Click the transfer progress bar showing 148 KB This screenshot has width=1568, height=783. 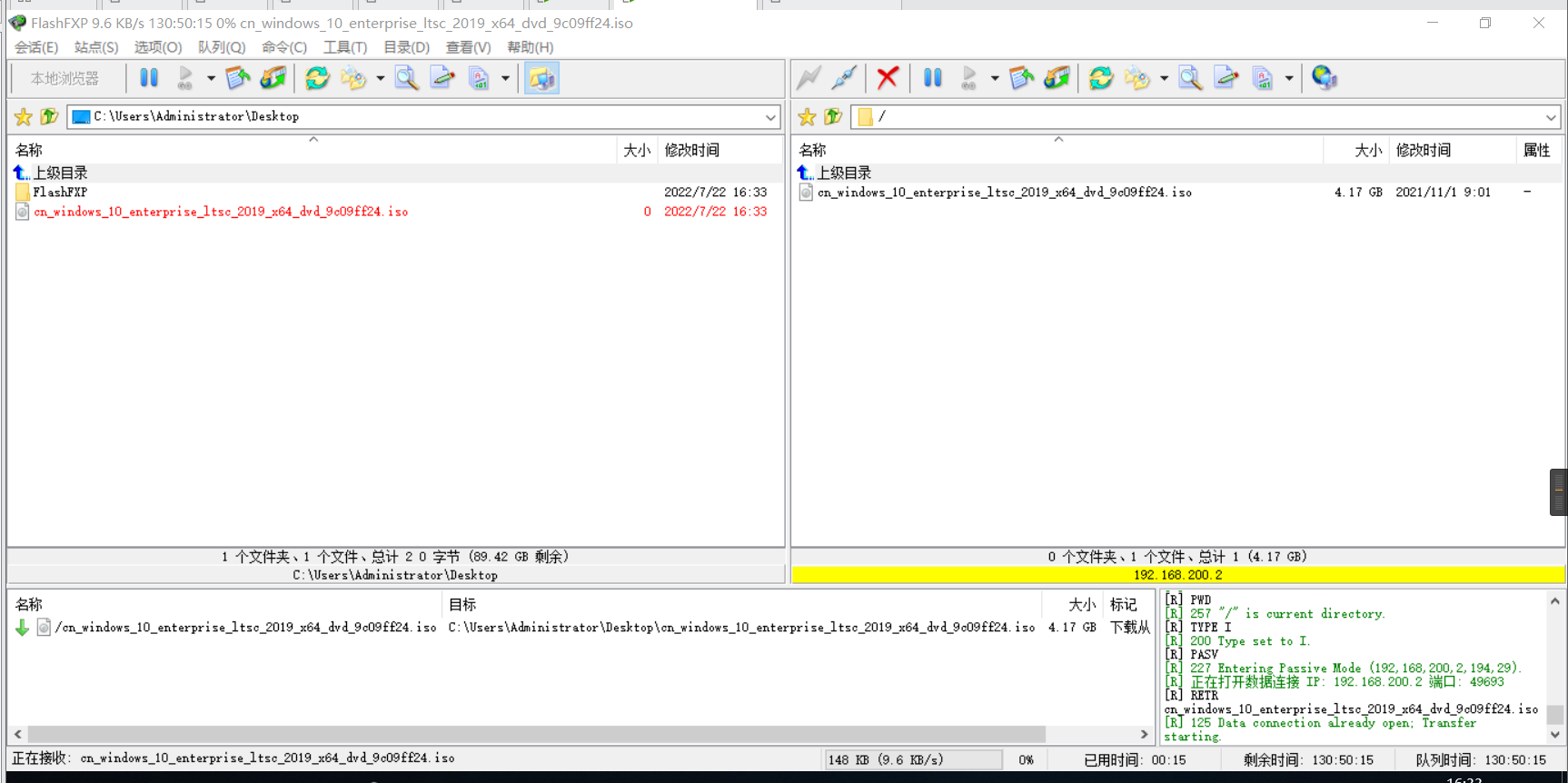coord(913,759)
